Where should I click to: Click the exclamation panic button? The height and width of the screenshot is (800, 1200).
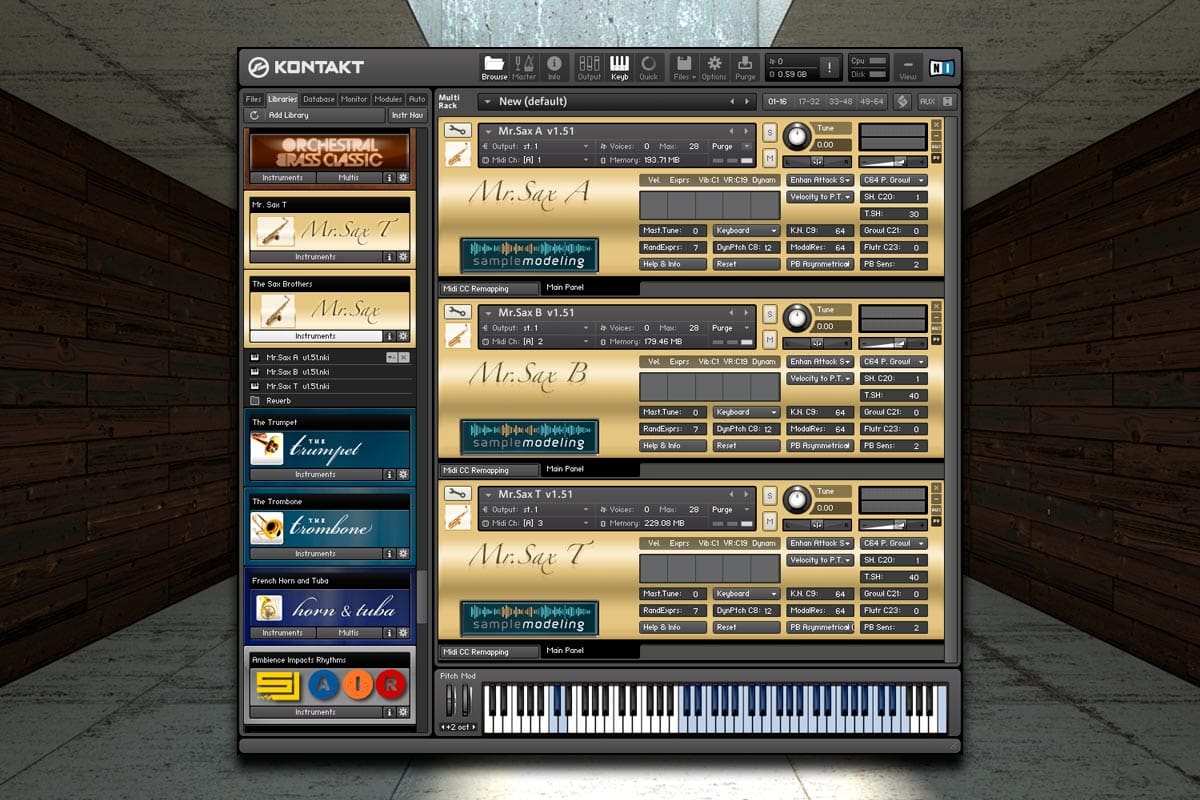click(x=829, y=67)
